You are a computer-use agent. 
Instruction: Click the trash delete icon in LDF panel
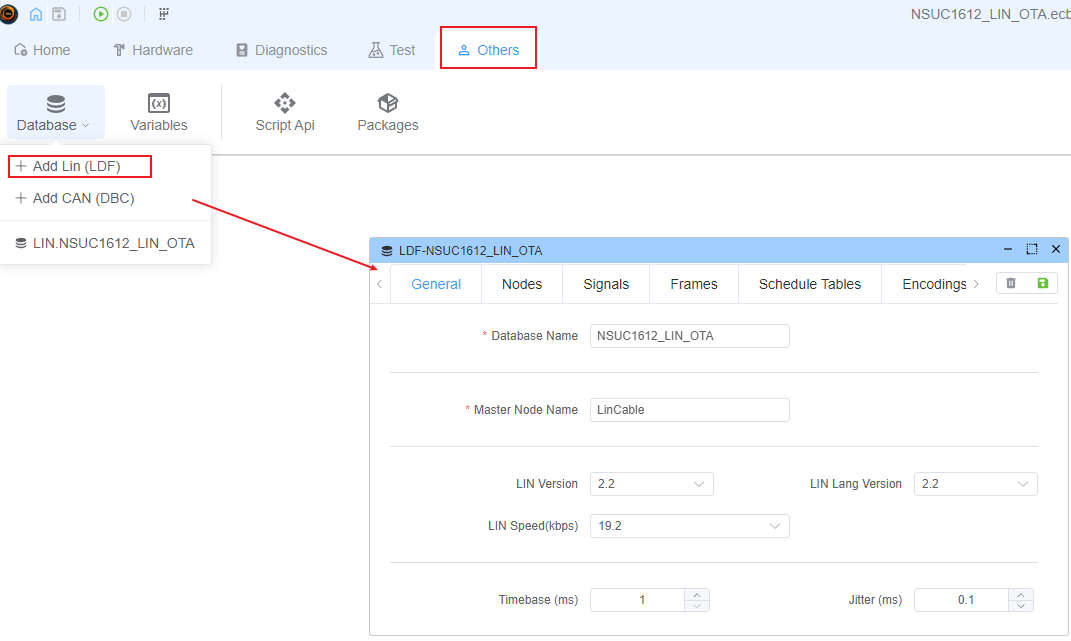pos(1011,284)
